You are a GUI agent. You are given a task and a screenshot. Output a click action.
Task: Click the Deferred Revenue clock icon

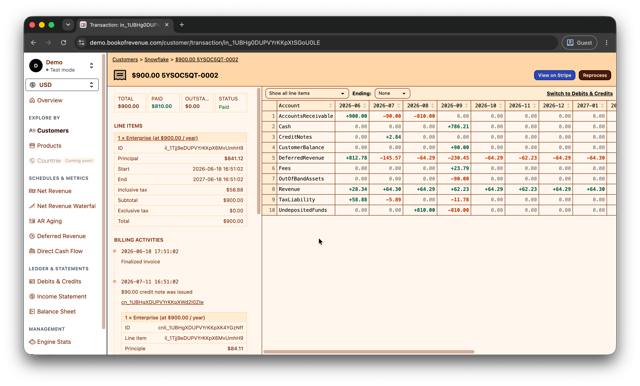point(32,236)
